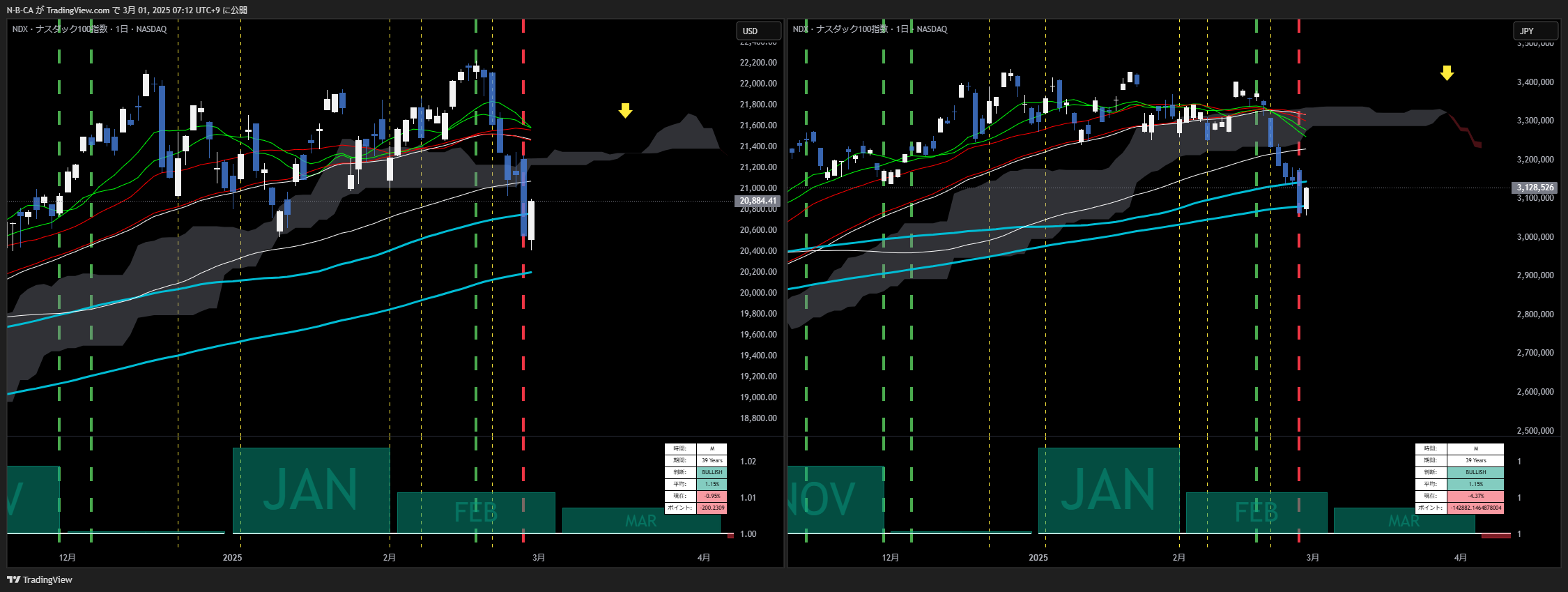Click the -4.37% current value cell
The image size is (1568, 592).
[x=1475, y=496]
